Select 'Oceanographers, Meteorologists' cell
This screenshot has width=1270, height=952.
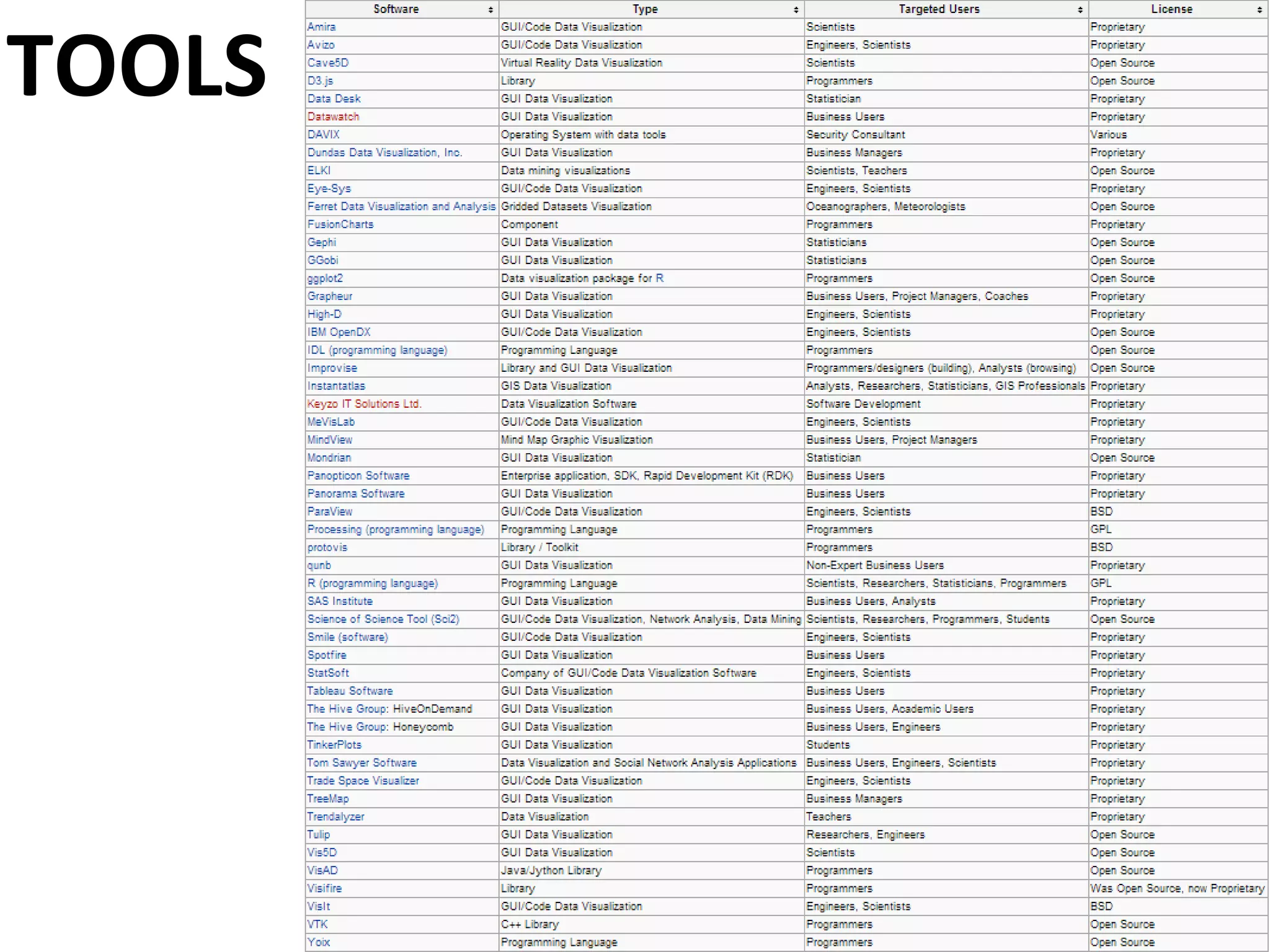coord(946,207)
